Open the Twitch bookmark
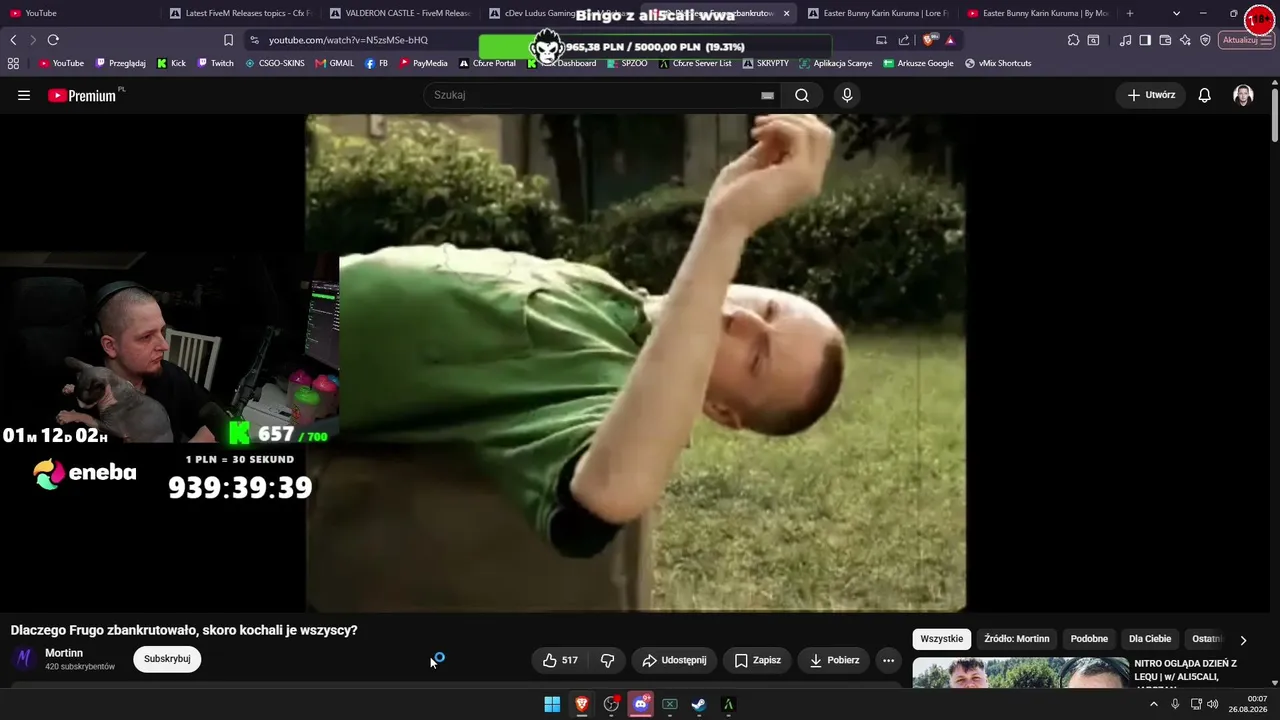Image resolution: width=1280 pixels, height=720 pixels. (x=216, y=63)
